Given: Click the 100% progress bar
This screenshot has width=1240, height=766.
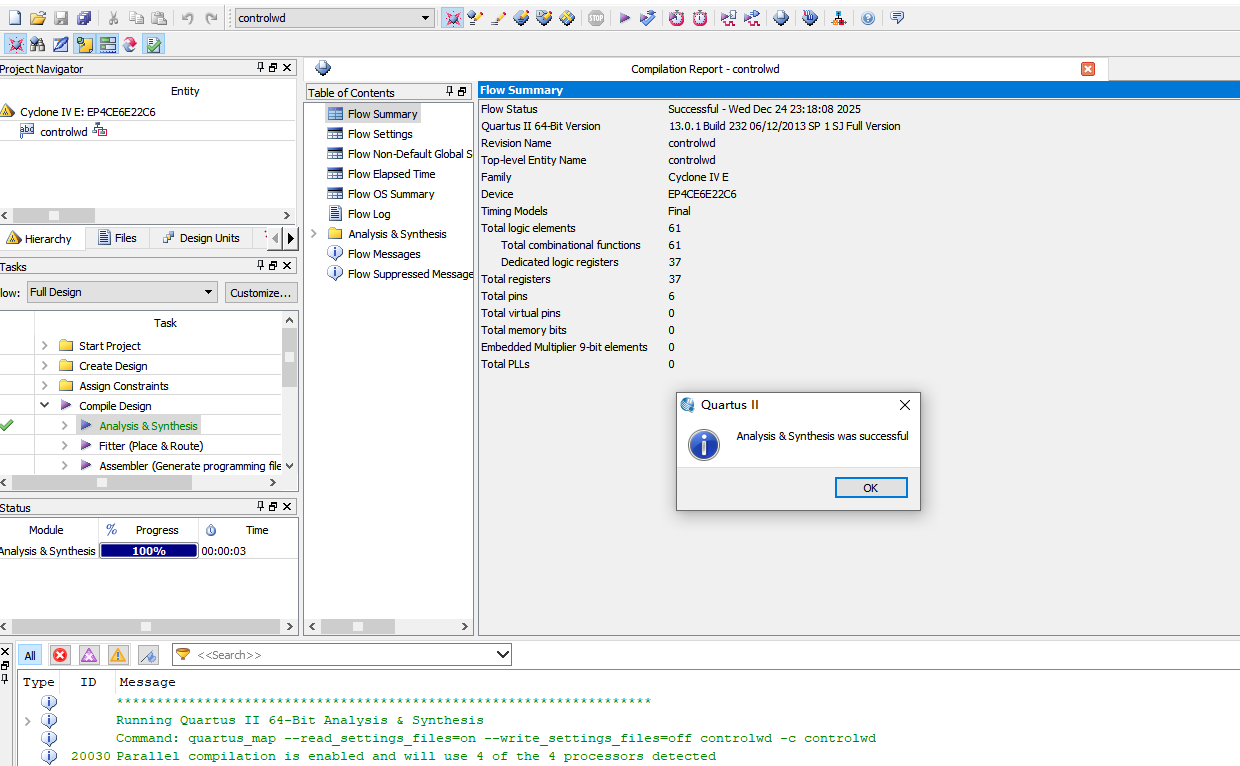Looking at the screenshot, I should coord(149,551).
